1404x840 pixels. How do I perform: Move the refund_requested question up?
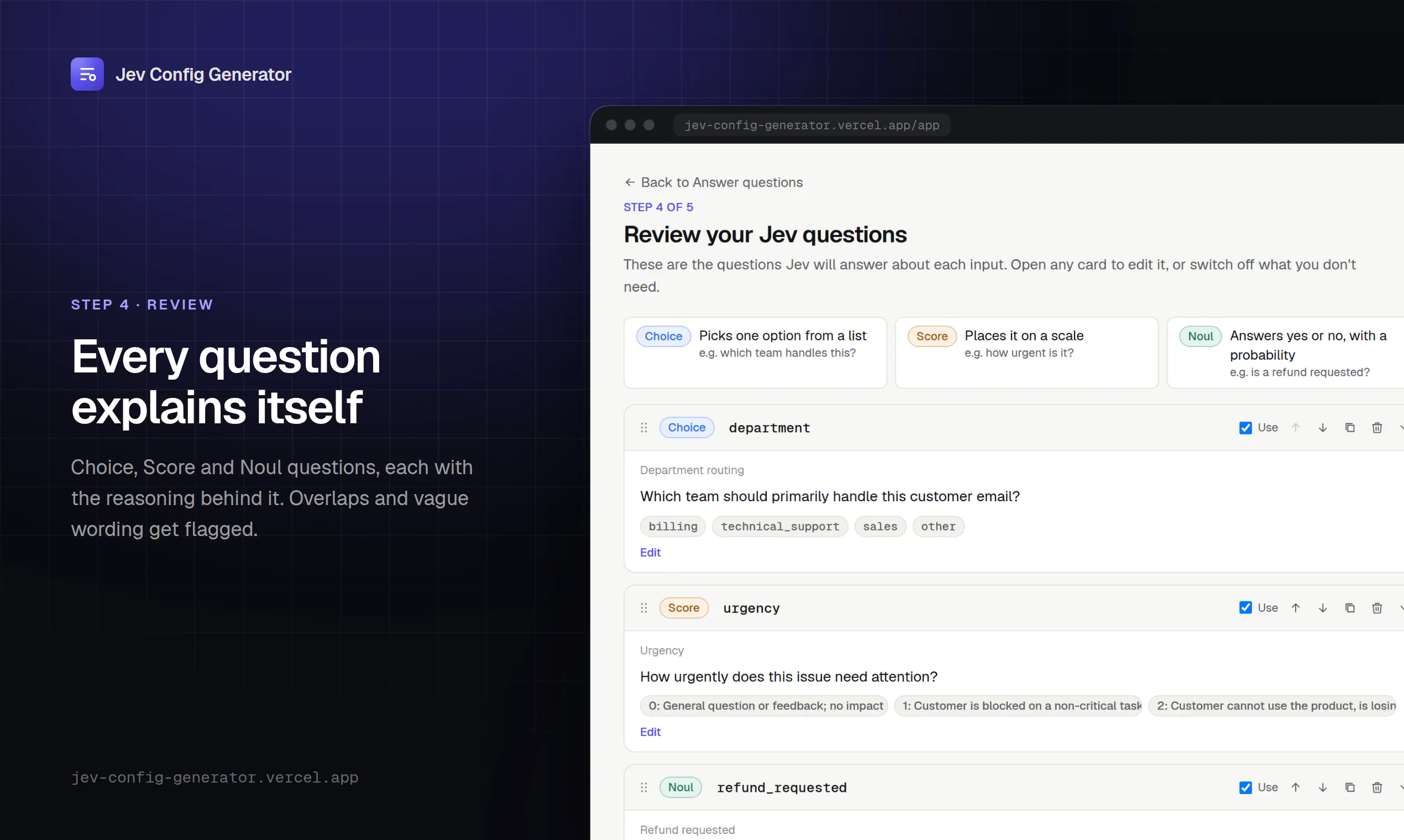pos(1295,788)
